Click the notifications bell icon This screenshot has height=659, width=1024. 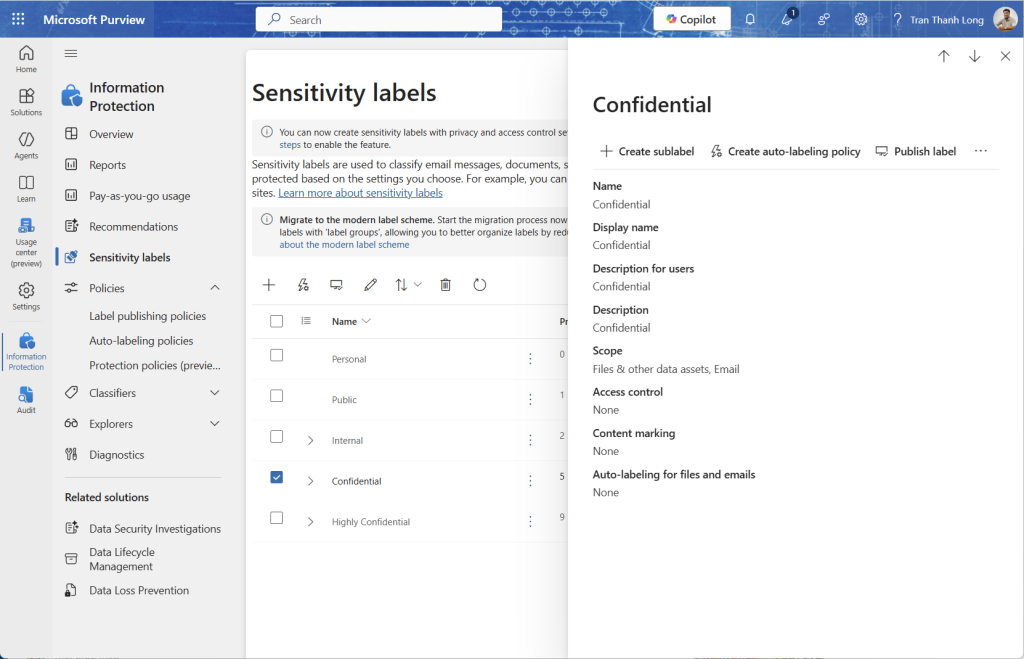click(750, 19)
